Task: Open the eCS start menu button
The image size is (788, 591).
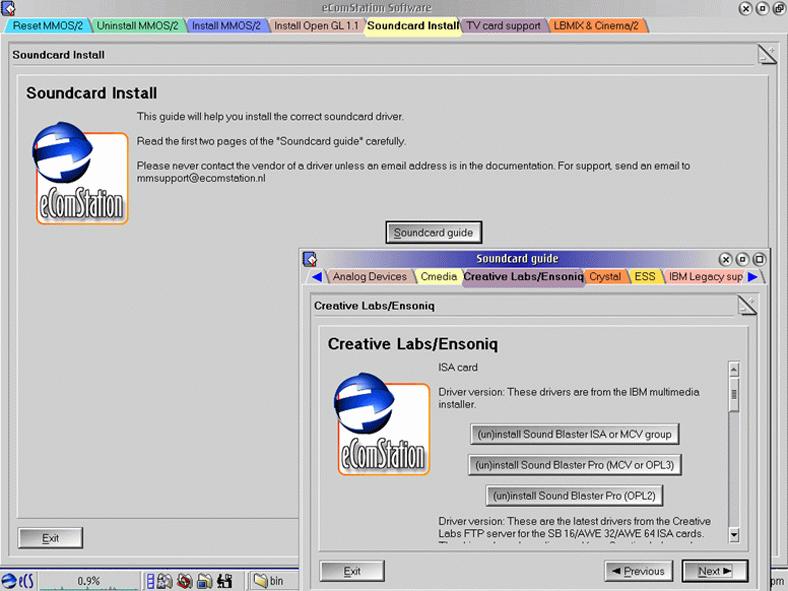Action: 17,581
